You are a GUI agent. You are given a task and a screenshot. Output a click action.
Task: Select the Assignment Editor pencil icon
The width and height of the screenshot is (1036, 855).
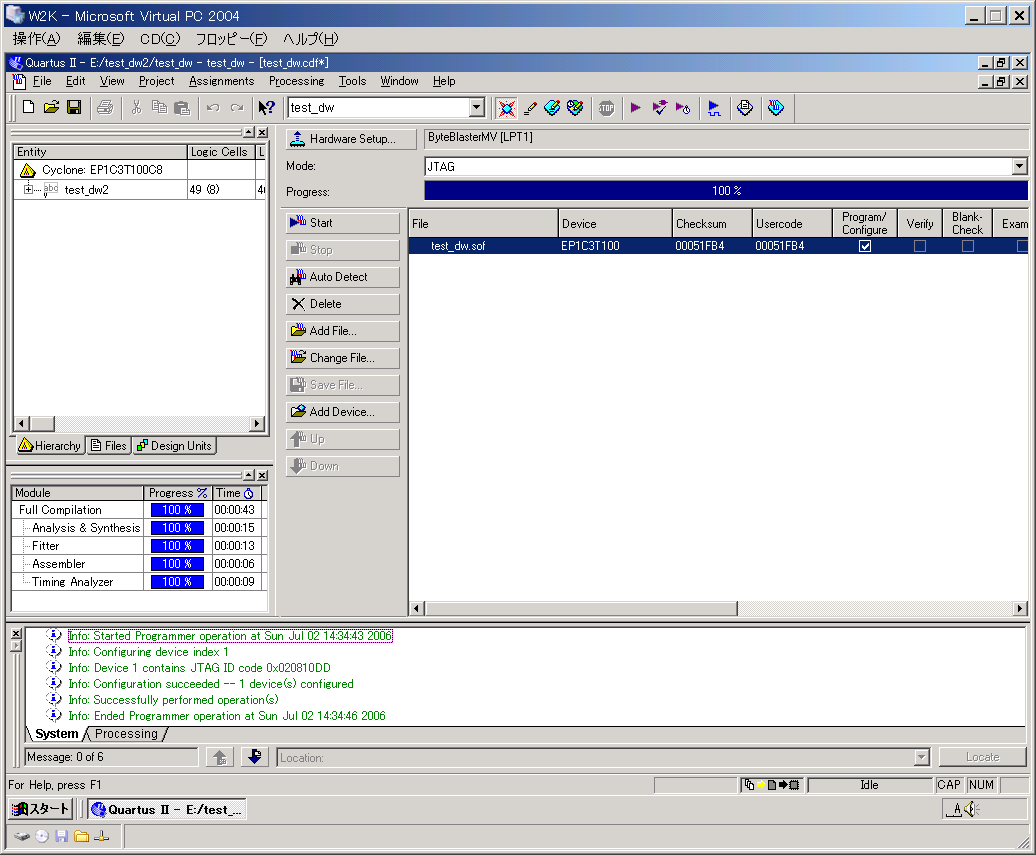tap(530, 107)
